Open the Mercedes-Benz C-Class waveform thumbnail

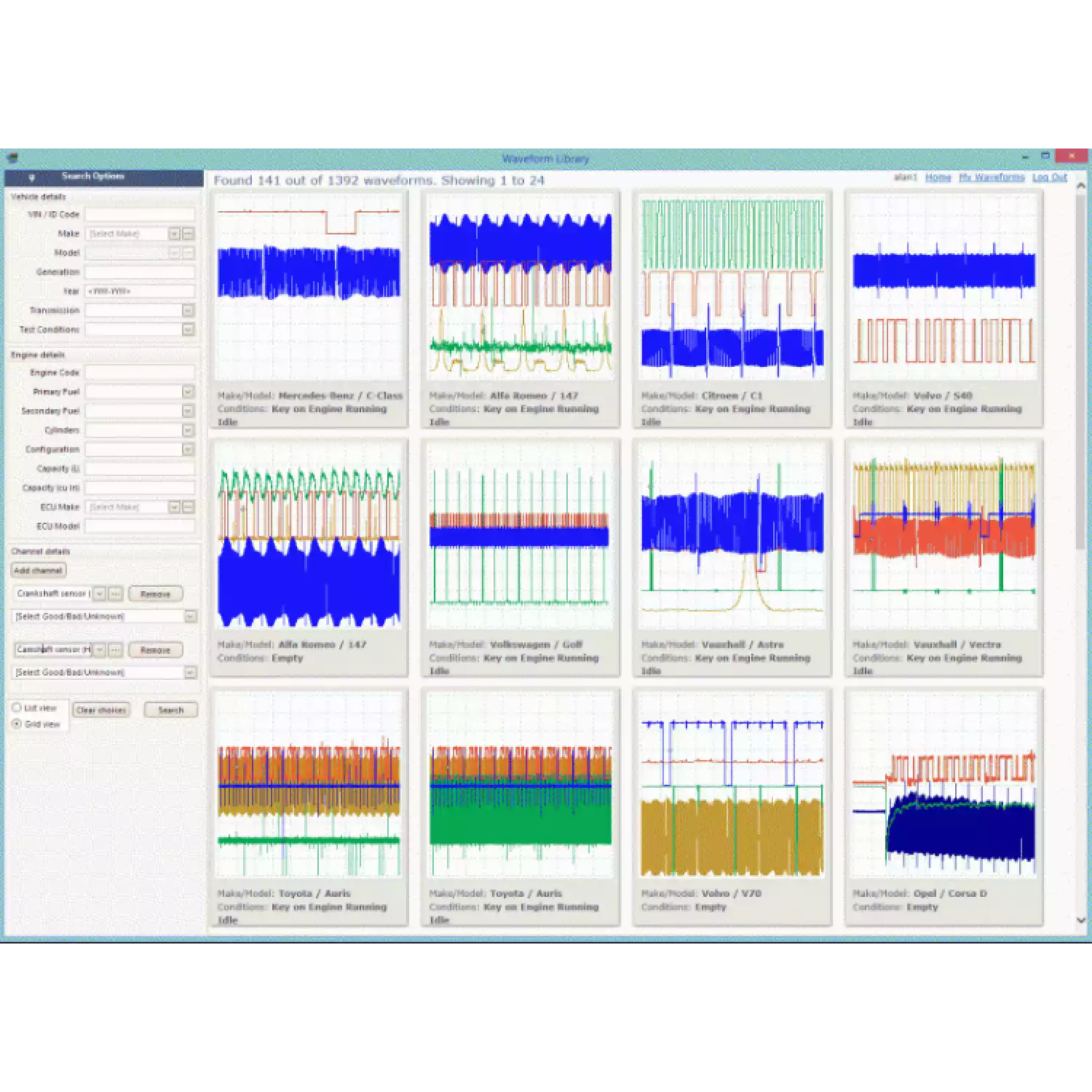[309, 286]
